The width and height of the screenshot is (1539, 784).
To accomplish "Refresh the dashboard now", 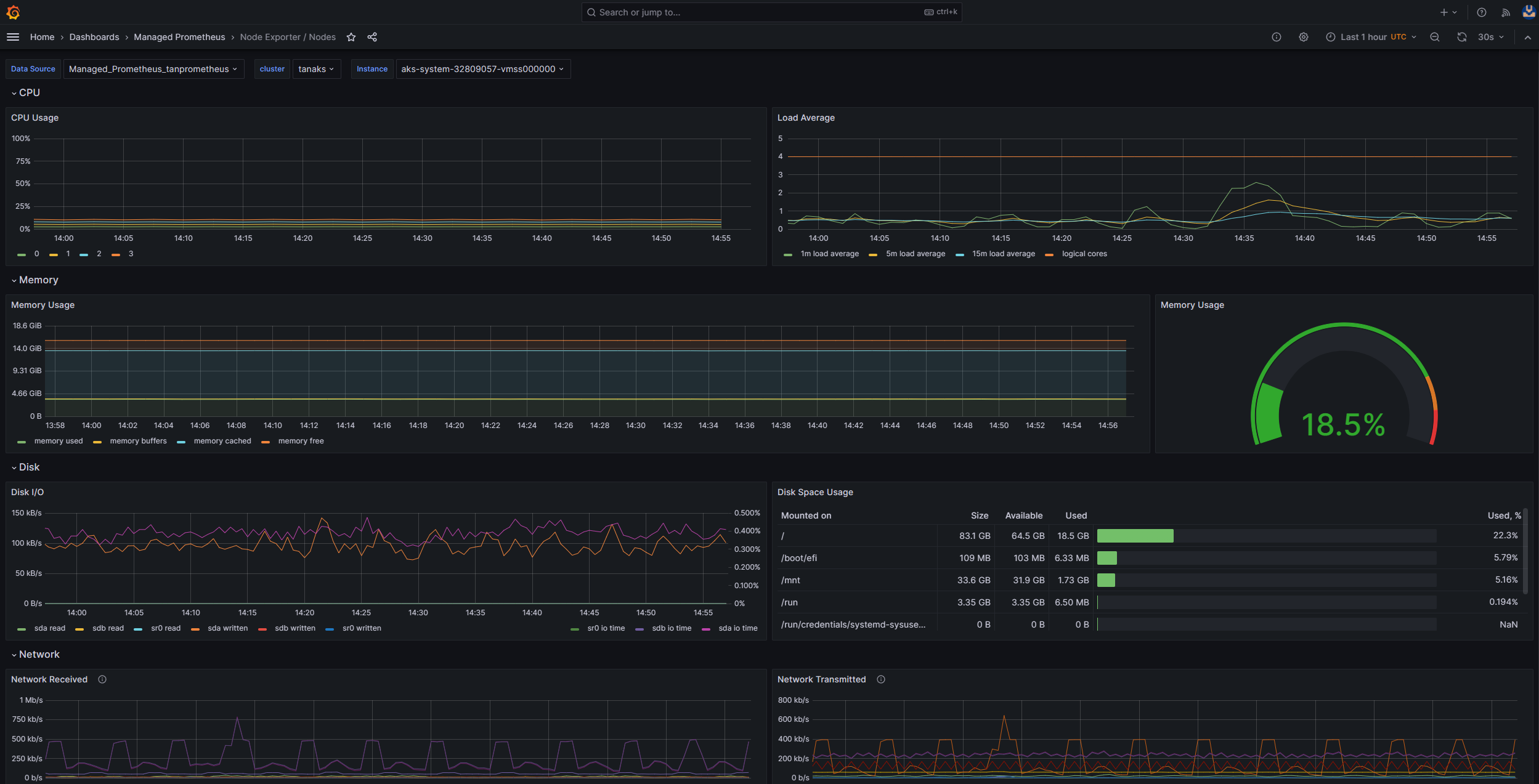I will [x=1461, y=37].
